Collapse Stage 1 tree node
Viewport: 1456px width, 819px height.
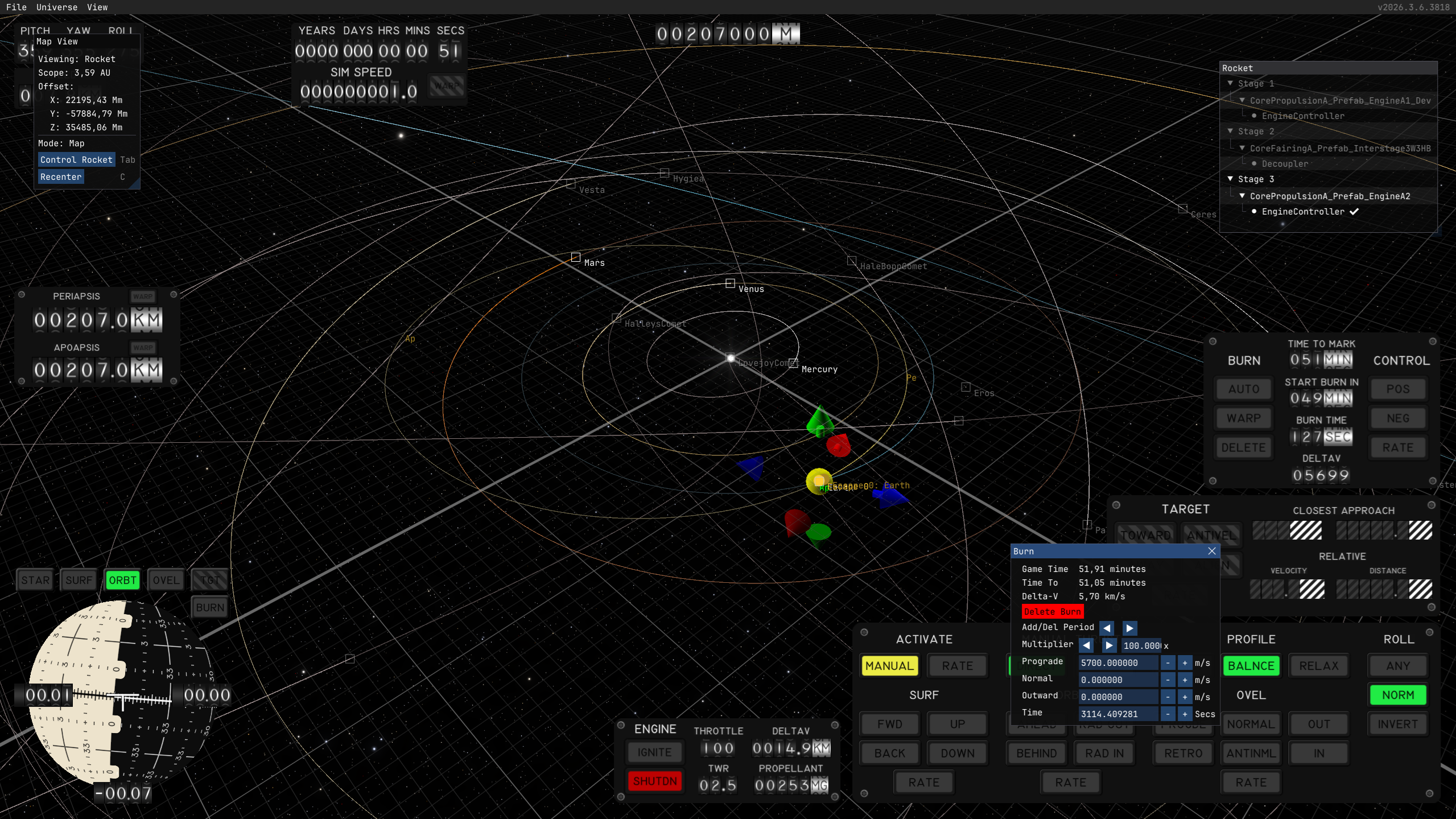click(x=1230, y=83)
